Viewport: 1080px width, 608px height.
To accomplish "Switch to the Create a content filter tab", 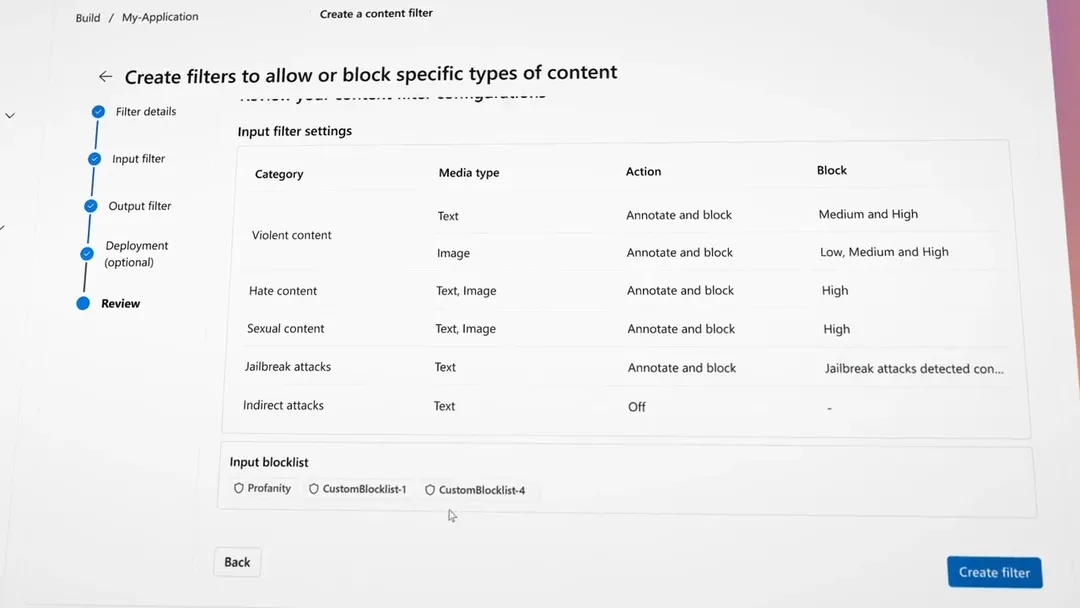I will coord(375,13).
